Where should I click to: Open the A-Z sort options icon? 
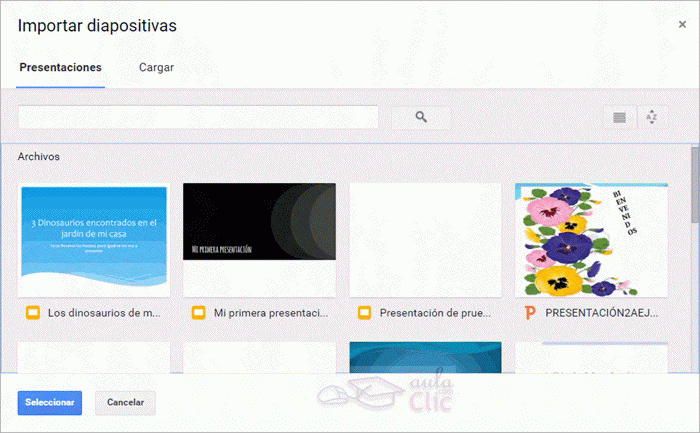(652, 117)
